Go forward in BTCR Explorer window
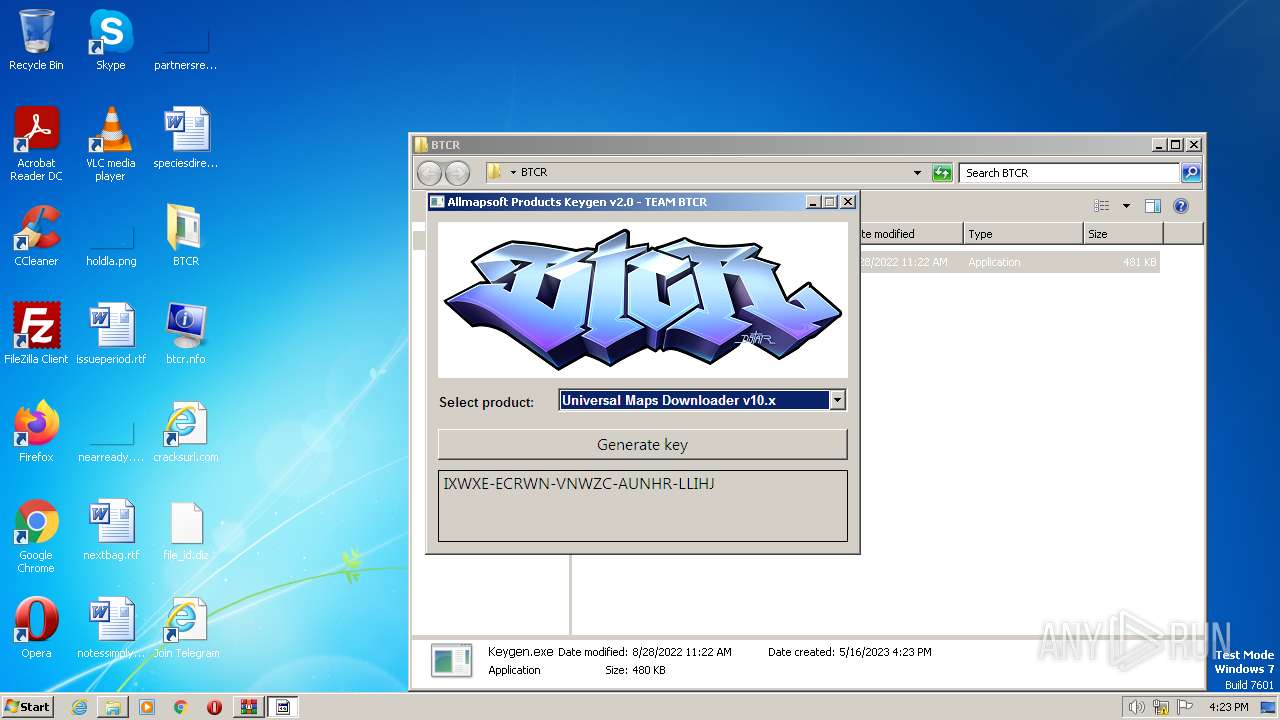 tap(457, 173)
